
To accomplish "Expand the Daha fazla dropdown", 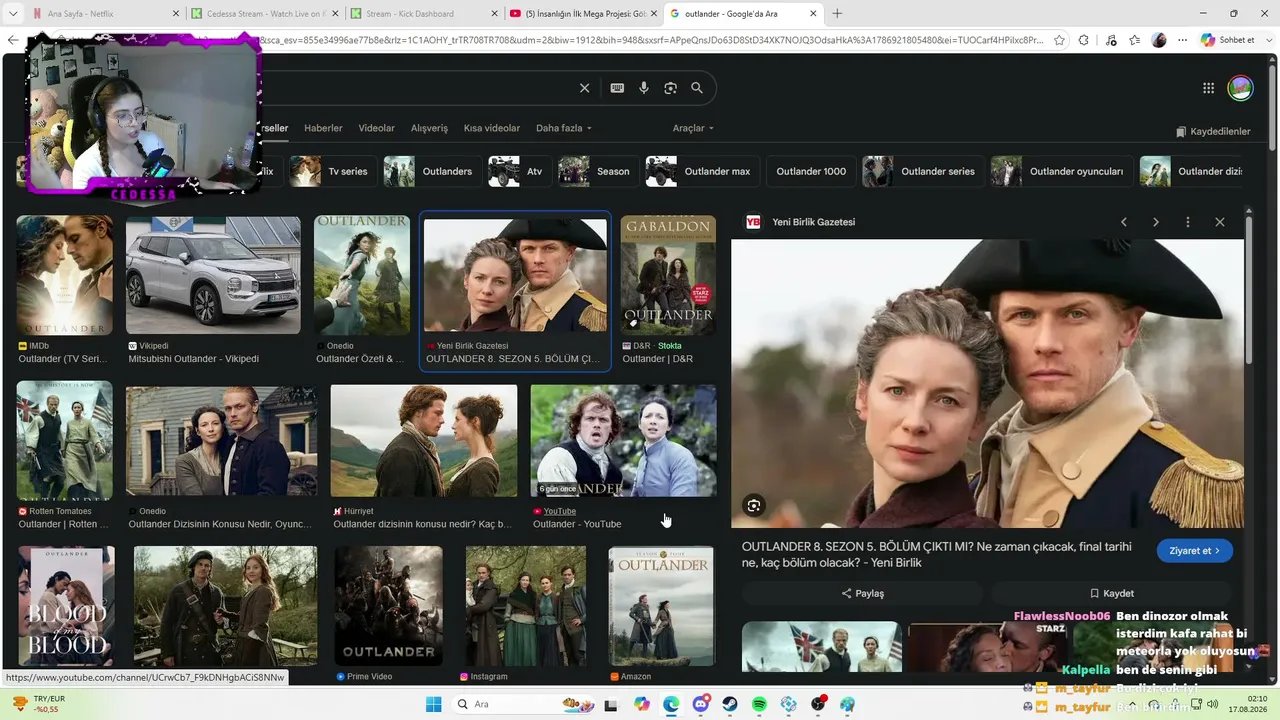I will point(564,128).
